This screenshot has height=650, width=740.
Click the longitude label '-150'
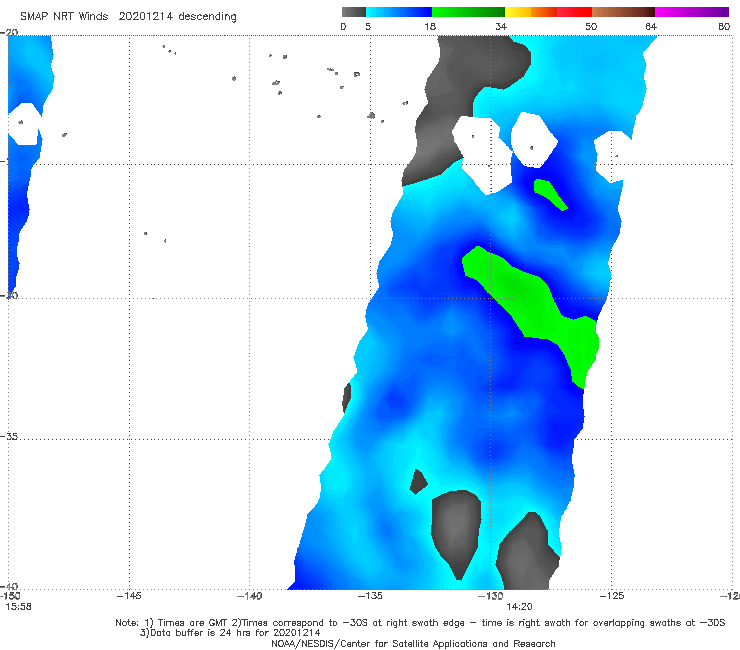(10, 596)
